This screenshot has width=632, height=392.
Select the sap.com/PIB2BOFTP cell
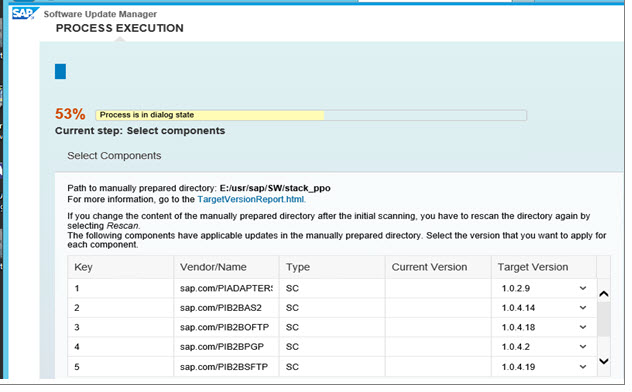(x=226, y=327)
